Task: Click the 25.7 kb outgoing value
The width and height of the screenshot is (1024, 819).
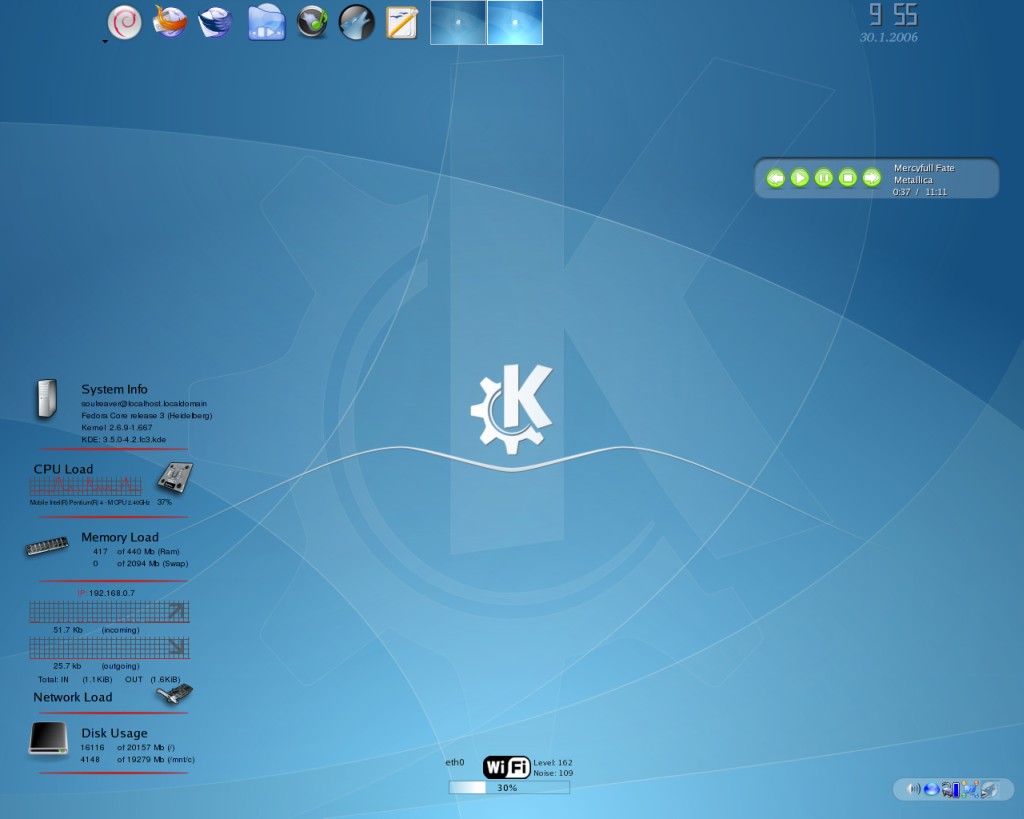Action: click(x=67, y=666)
